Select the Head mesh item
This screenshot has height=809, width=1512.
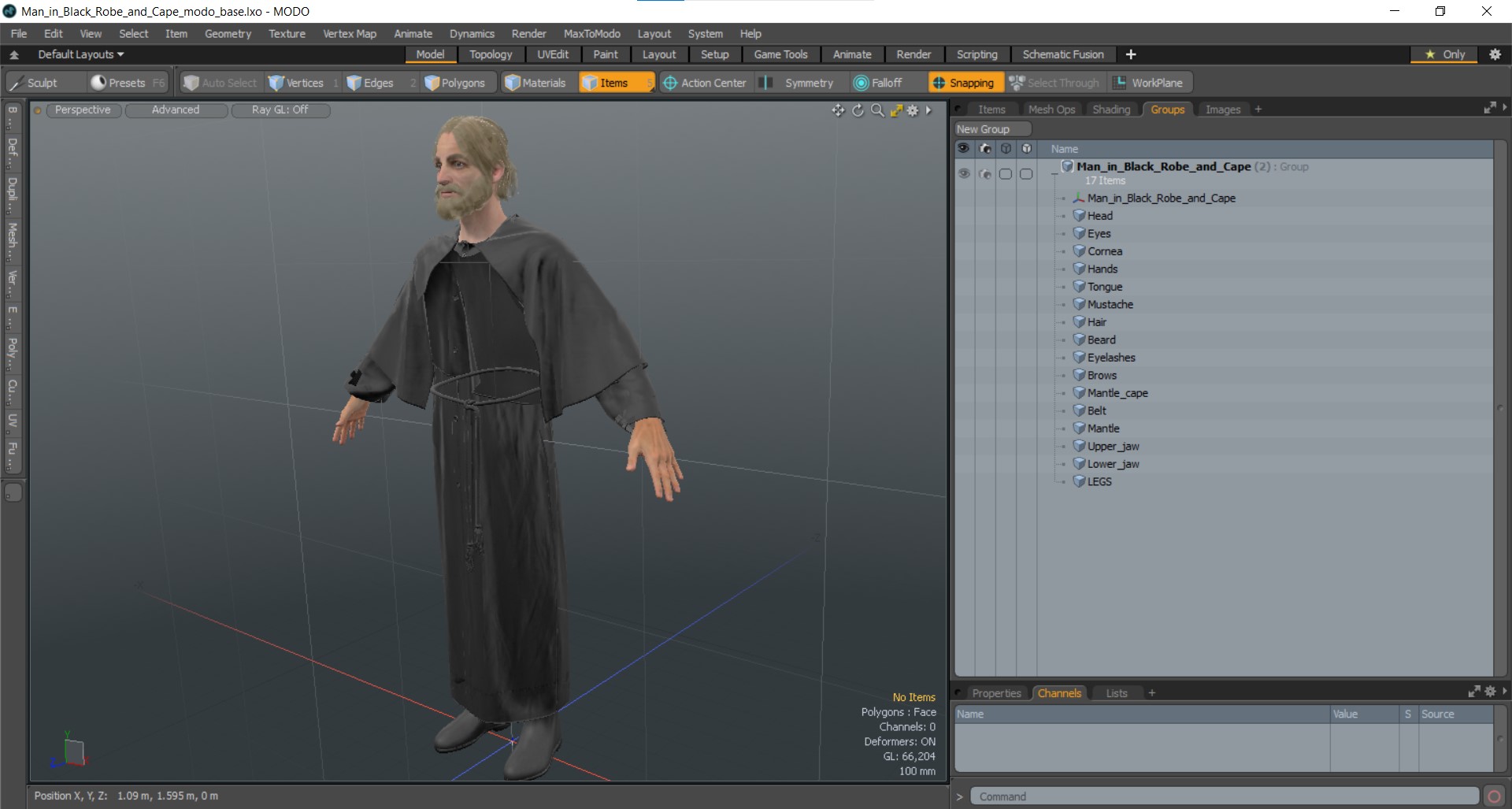pyautogui.click(x=1100, y=216)
